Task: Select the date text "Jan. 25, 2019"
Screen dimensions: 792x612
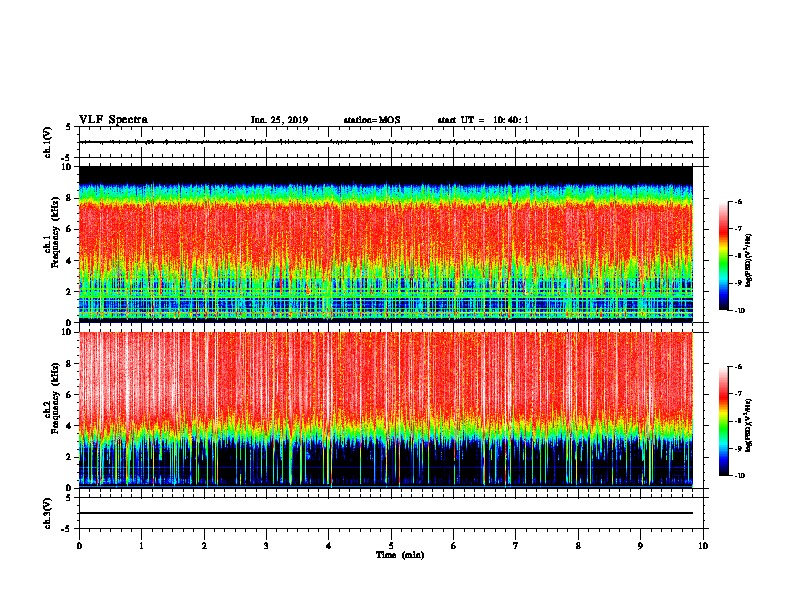Action: 279,120
